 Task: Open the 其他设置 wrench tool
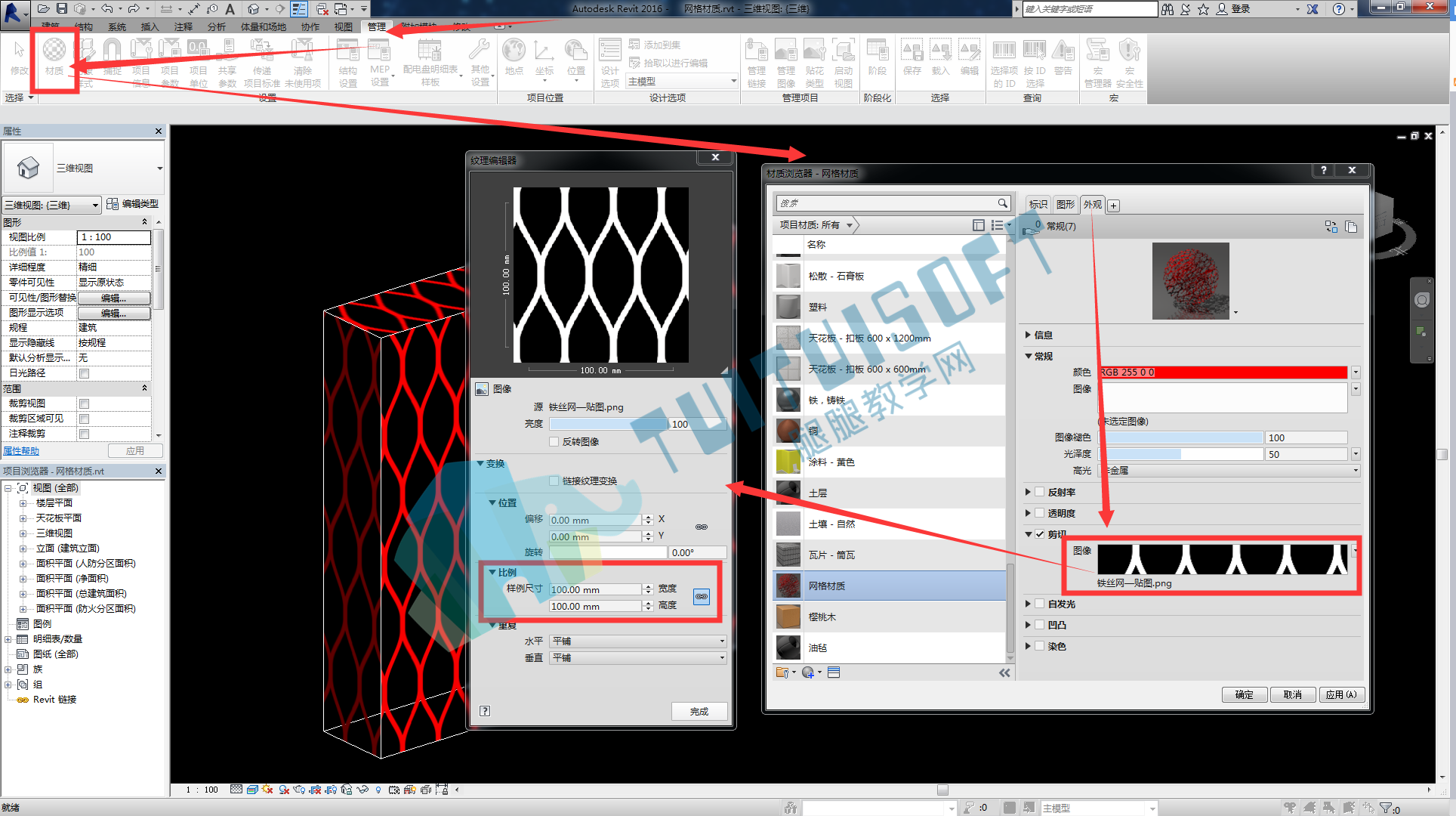[480, 63]
